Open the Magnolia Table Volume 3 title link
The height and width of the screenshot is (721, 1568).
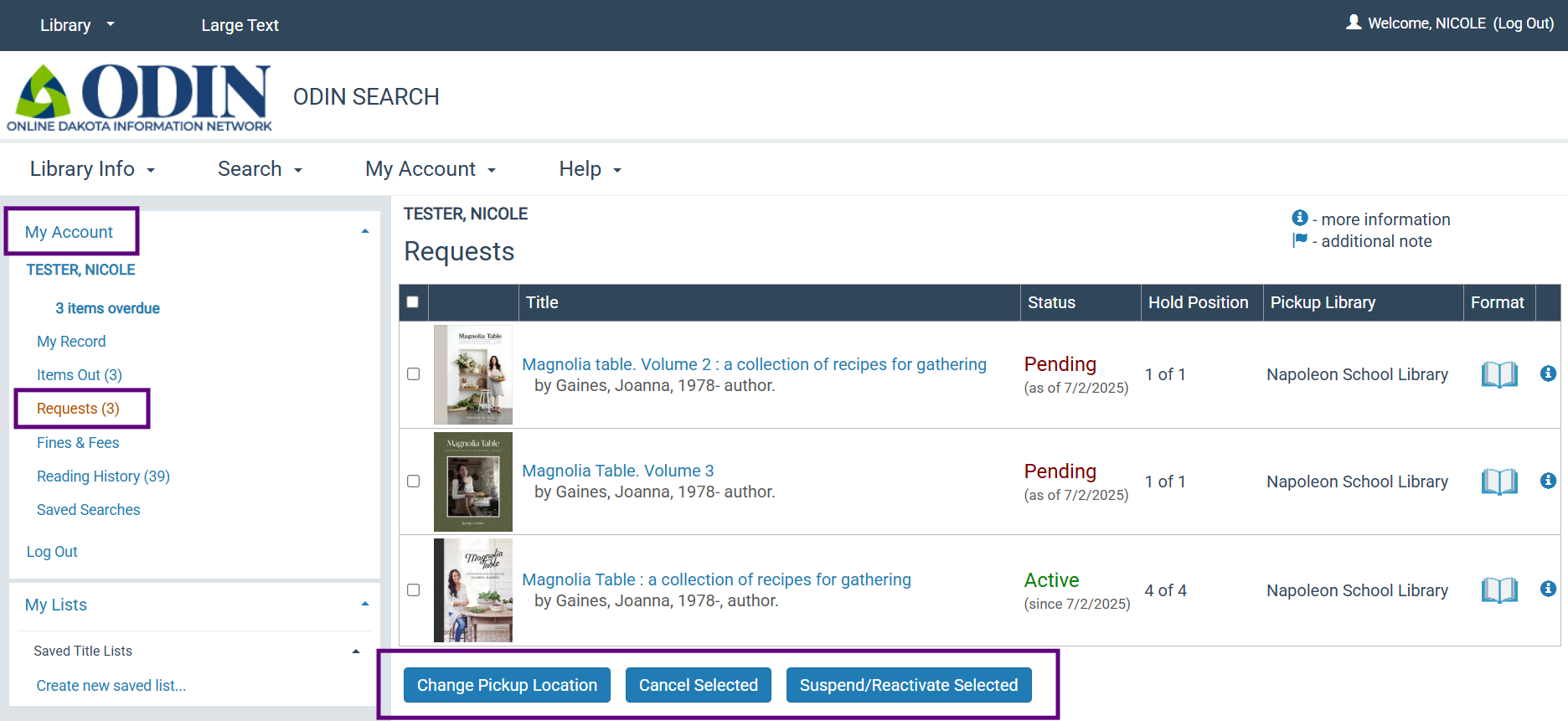coord(618,471)
